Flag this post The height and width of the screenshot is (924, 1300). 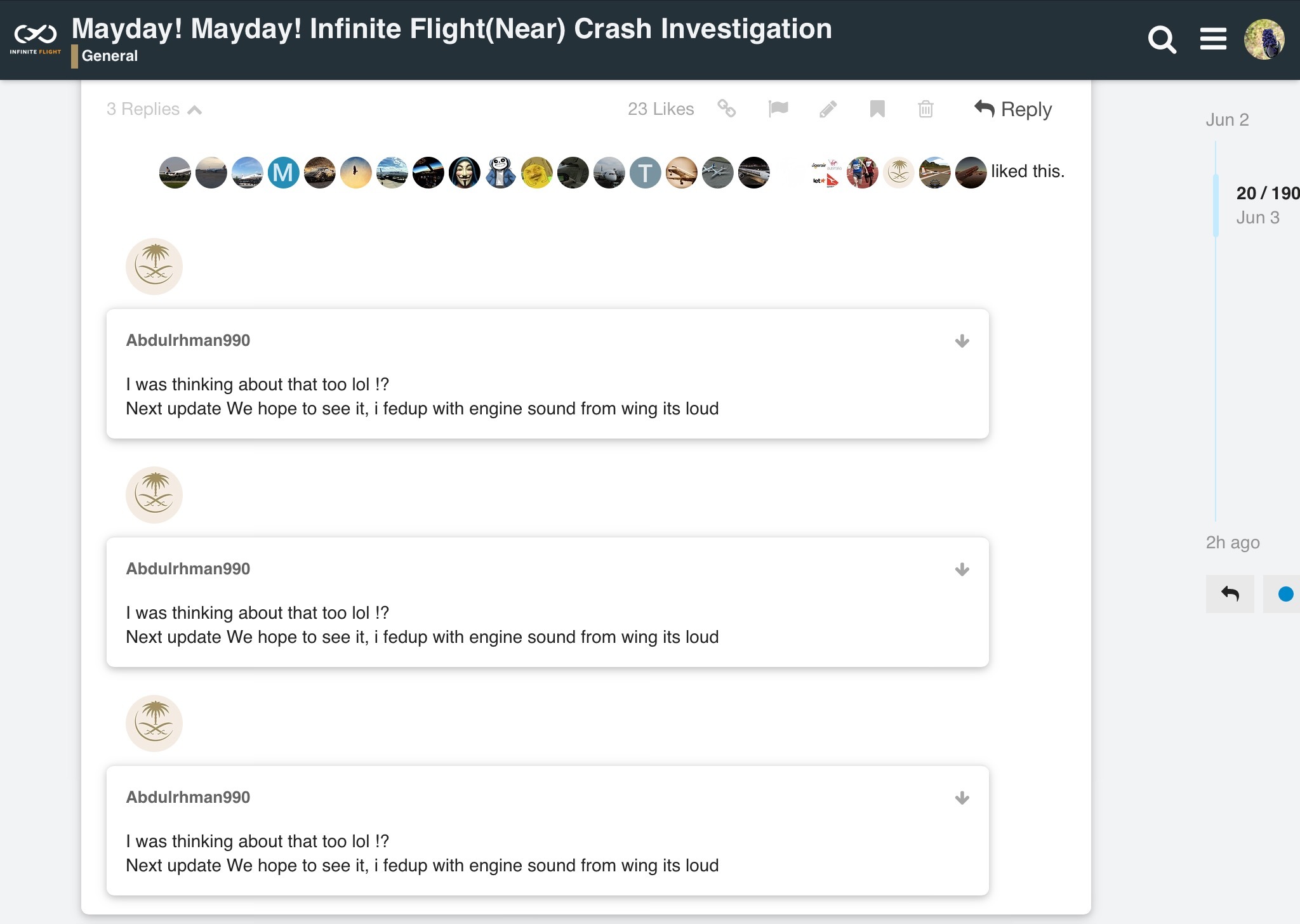(x=778, y=109)
